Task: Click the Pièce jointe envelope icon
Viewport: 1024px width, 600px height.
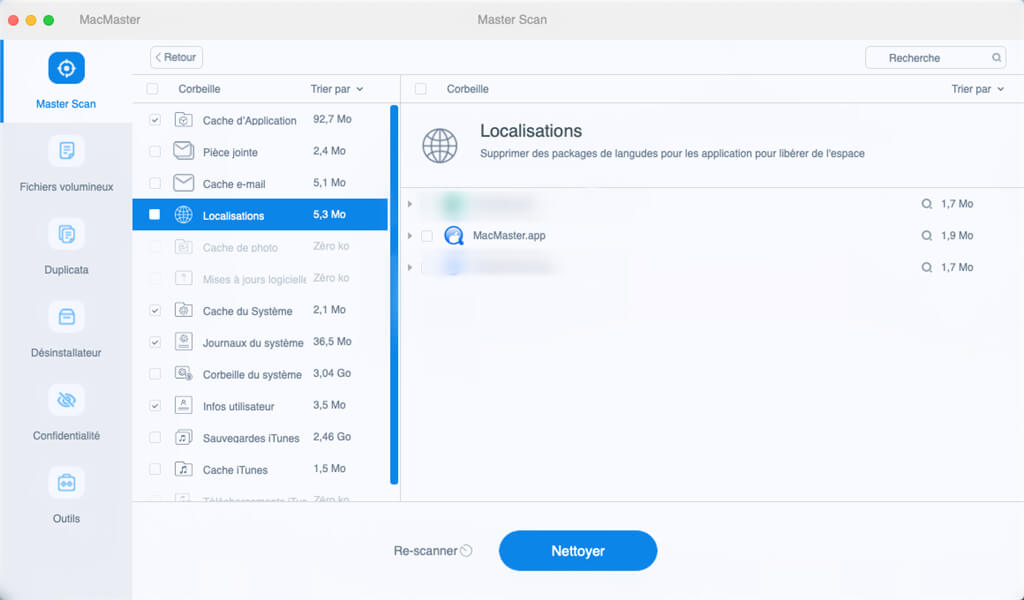Action: (184, 151)
